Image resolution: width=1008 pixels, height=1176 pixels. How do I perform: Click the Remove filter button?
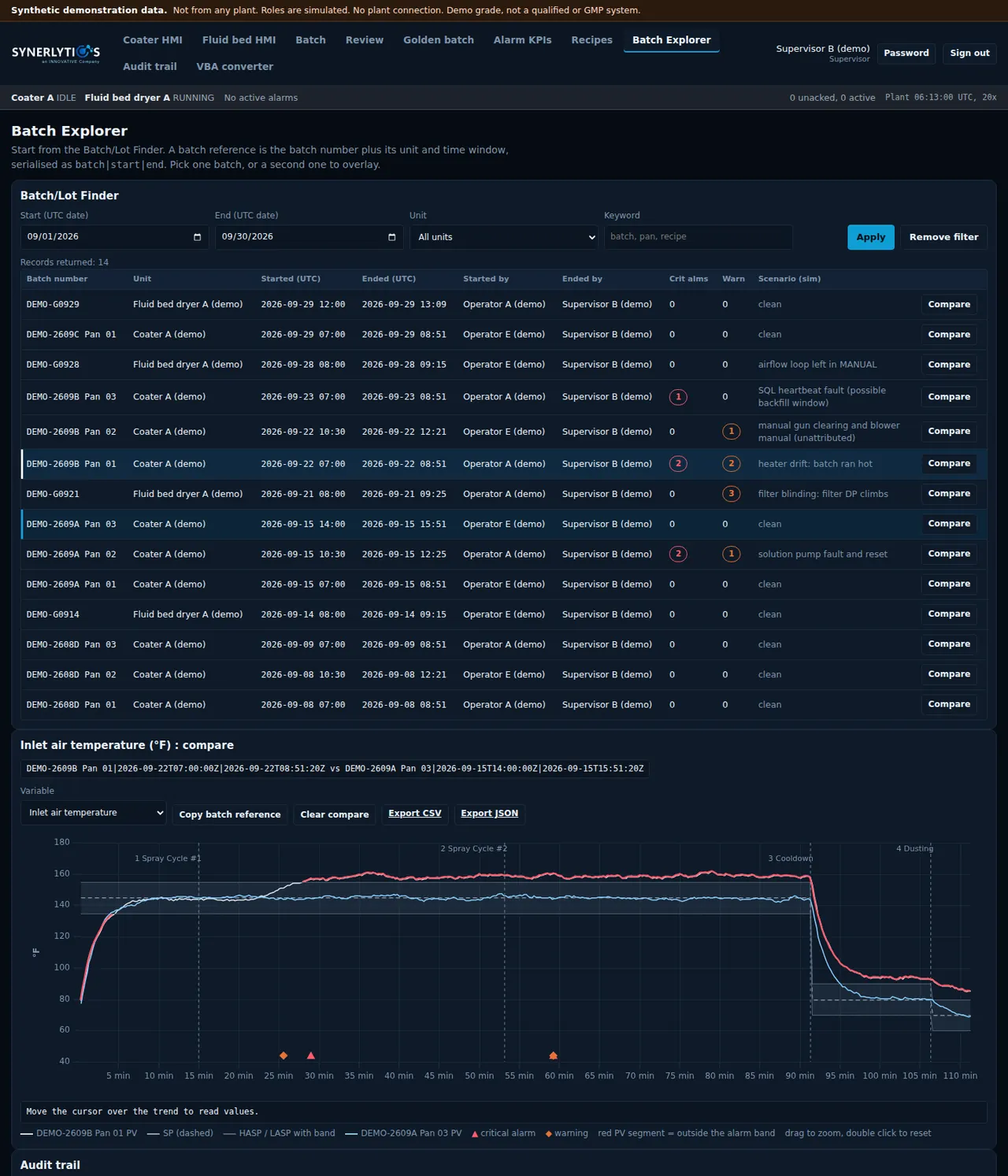(x=943, y=237)
